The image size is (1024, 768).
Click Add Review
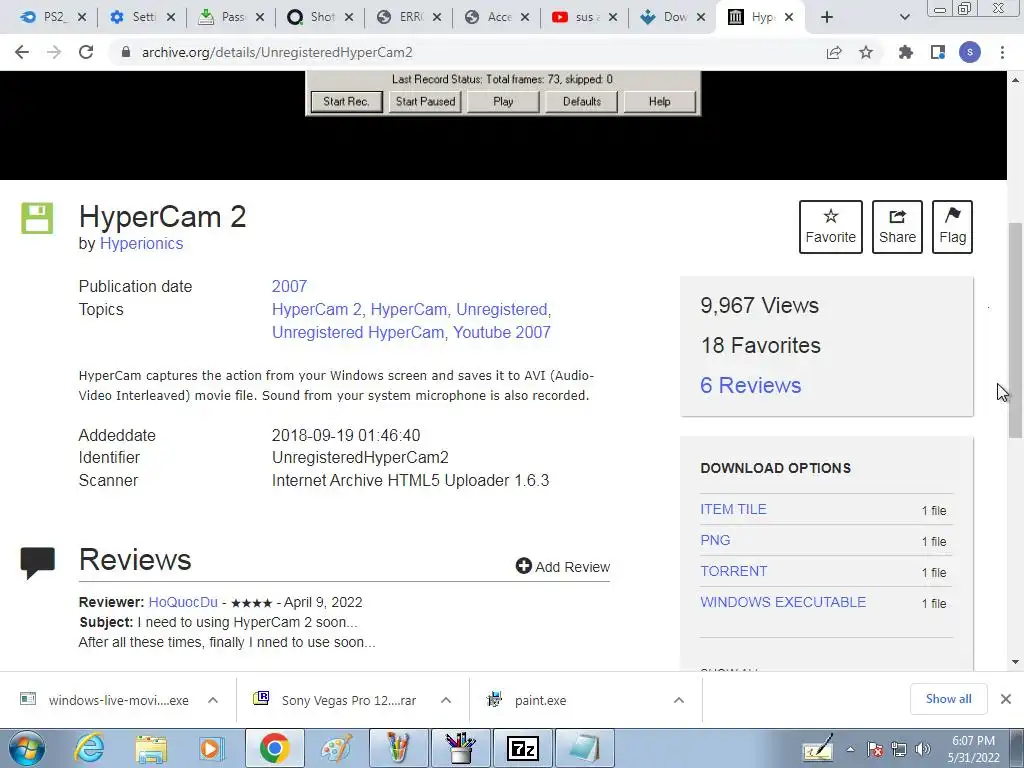[x=562, y=566]
